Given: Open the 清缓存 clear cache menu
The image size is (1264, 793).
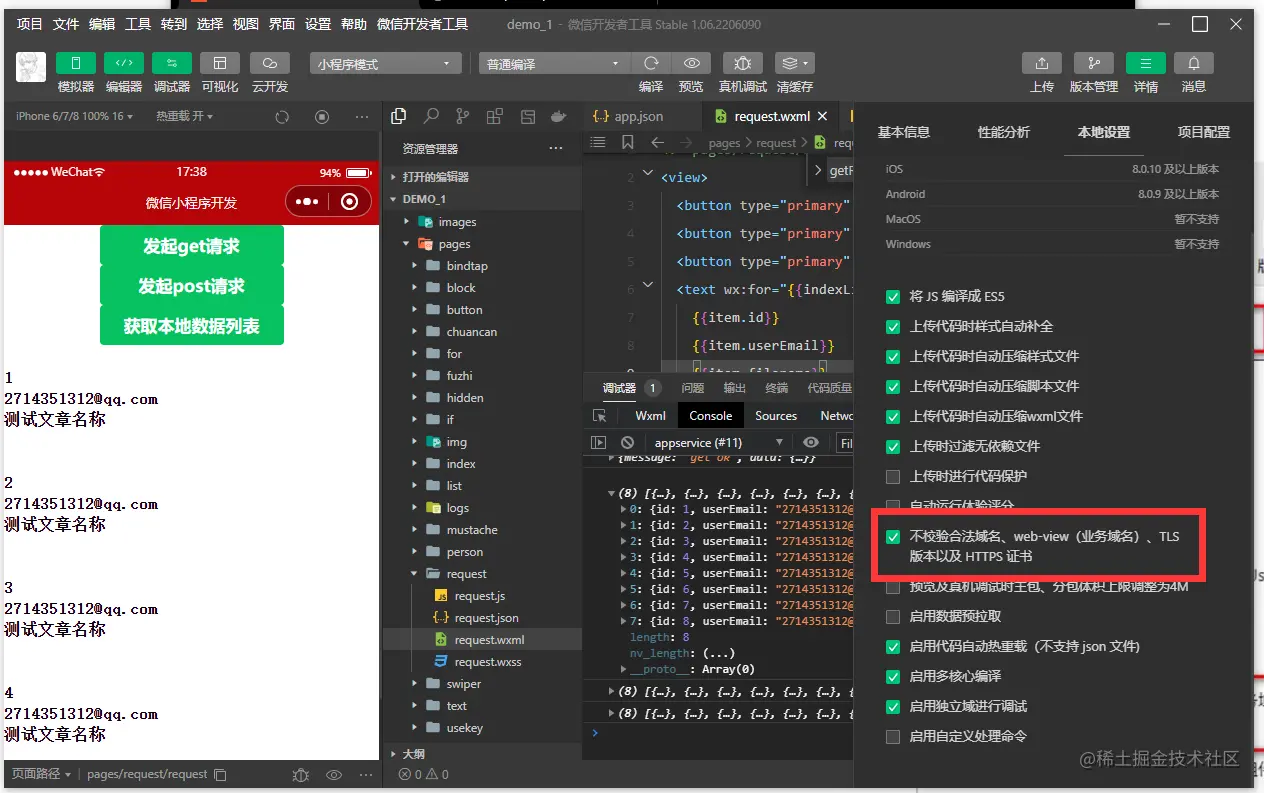Looking at the screenshot, I should click(x=795, y=63).
